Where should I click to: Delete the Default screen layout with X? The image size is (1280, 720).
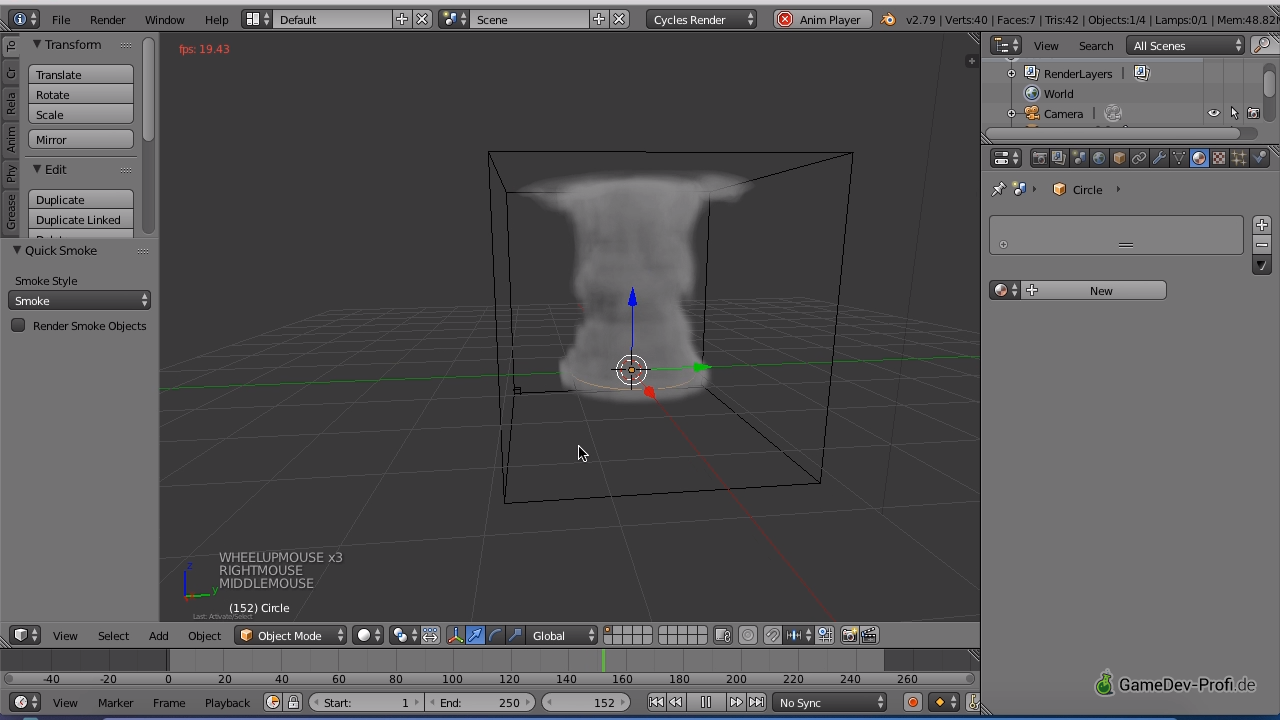pyautogui.click(x=422, y=19)
